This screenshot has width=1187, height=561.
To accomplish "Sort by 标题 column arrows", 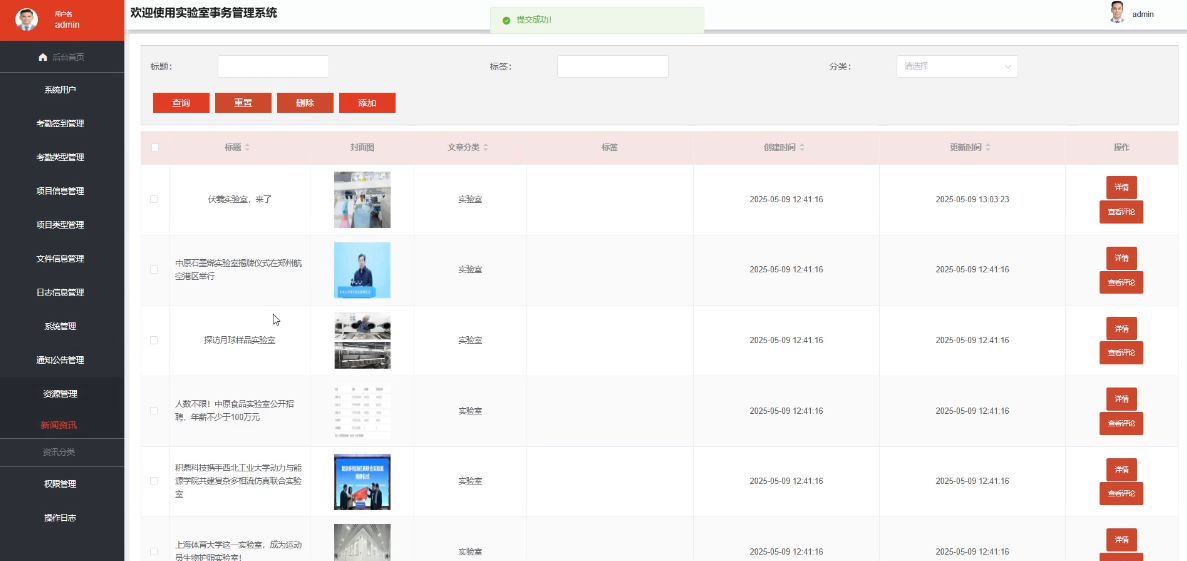I will [247, 148].
